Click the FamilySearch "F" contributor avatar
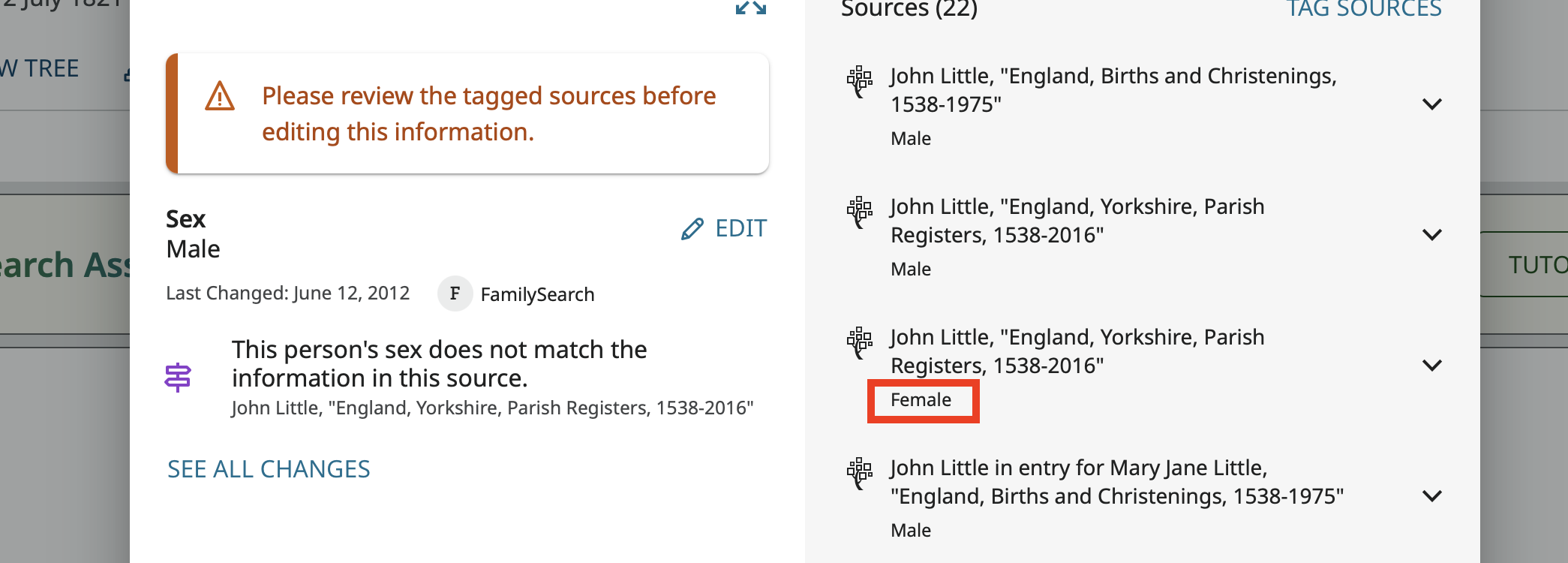1568x563 pixels. point(455,294)
